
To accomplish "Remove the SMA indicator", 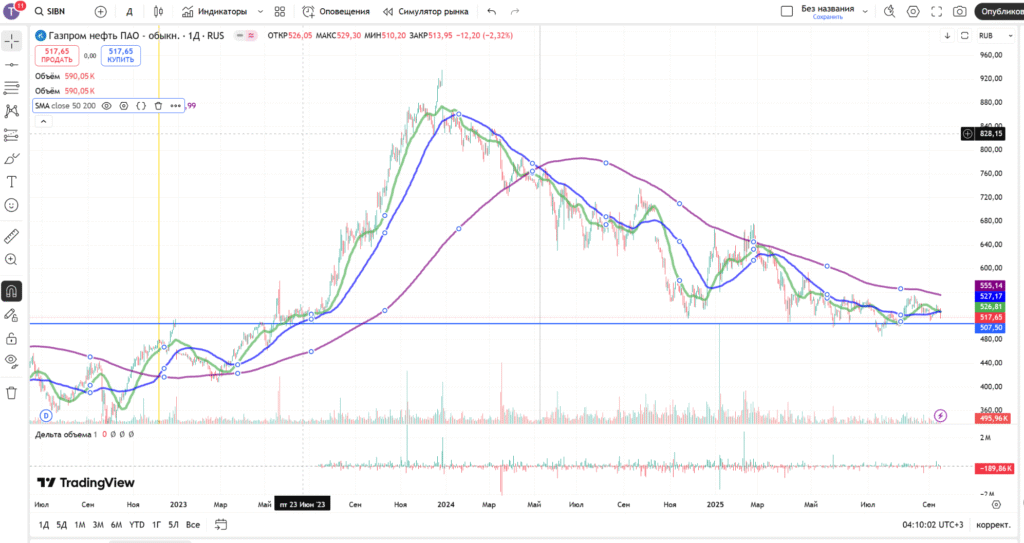I will (x=158, y=105).
